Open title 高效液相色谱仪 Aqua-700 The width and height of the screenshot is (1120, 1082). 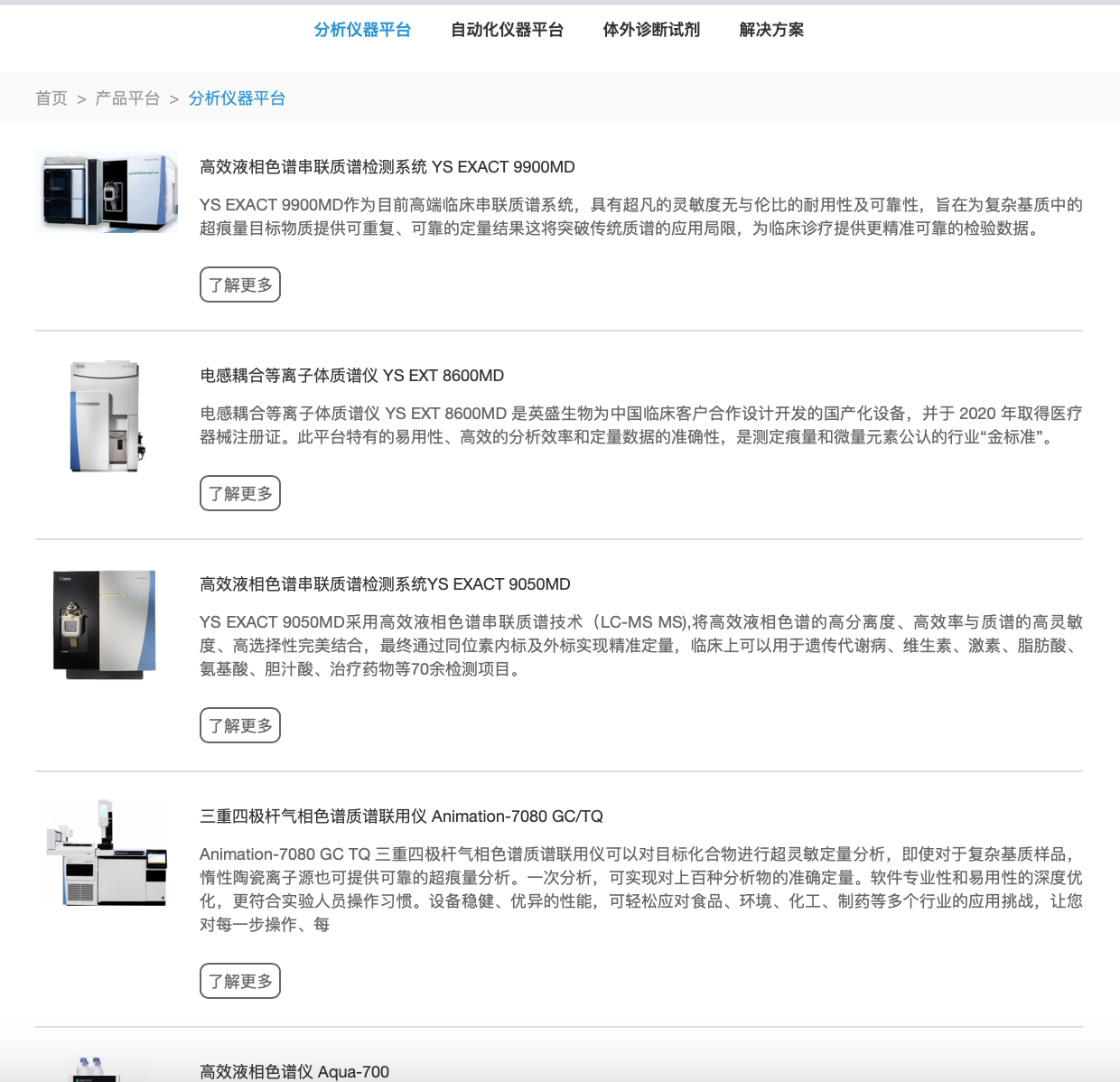pyautogui.click(x=294, y=1072)
